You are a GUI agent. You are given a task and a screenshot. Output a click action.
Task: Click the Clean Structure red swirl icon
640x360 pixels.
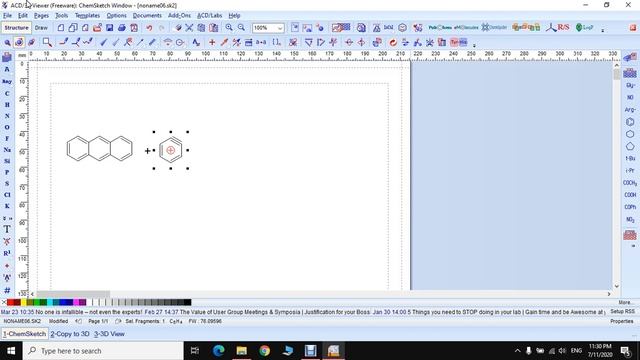393,42
